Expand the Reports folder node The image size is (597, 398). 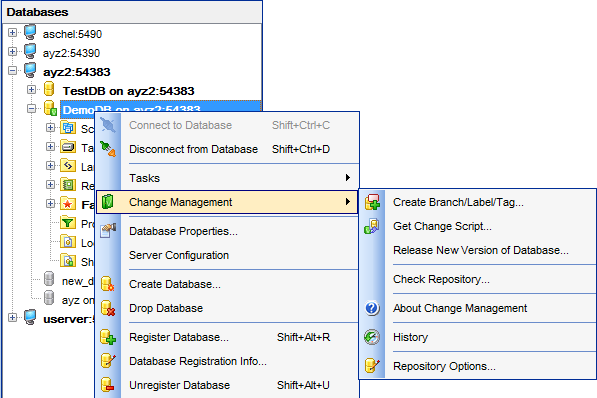(50, 185)
